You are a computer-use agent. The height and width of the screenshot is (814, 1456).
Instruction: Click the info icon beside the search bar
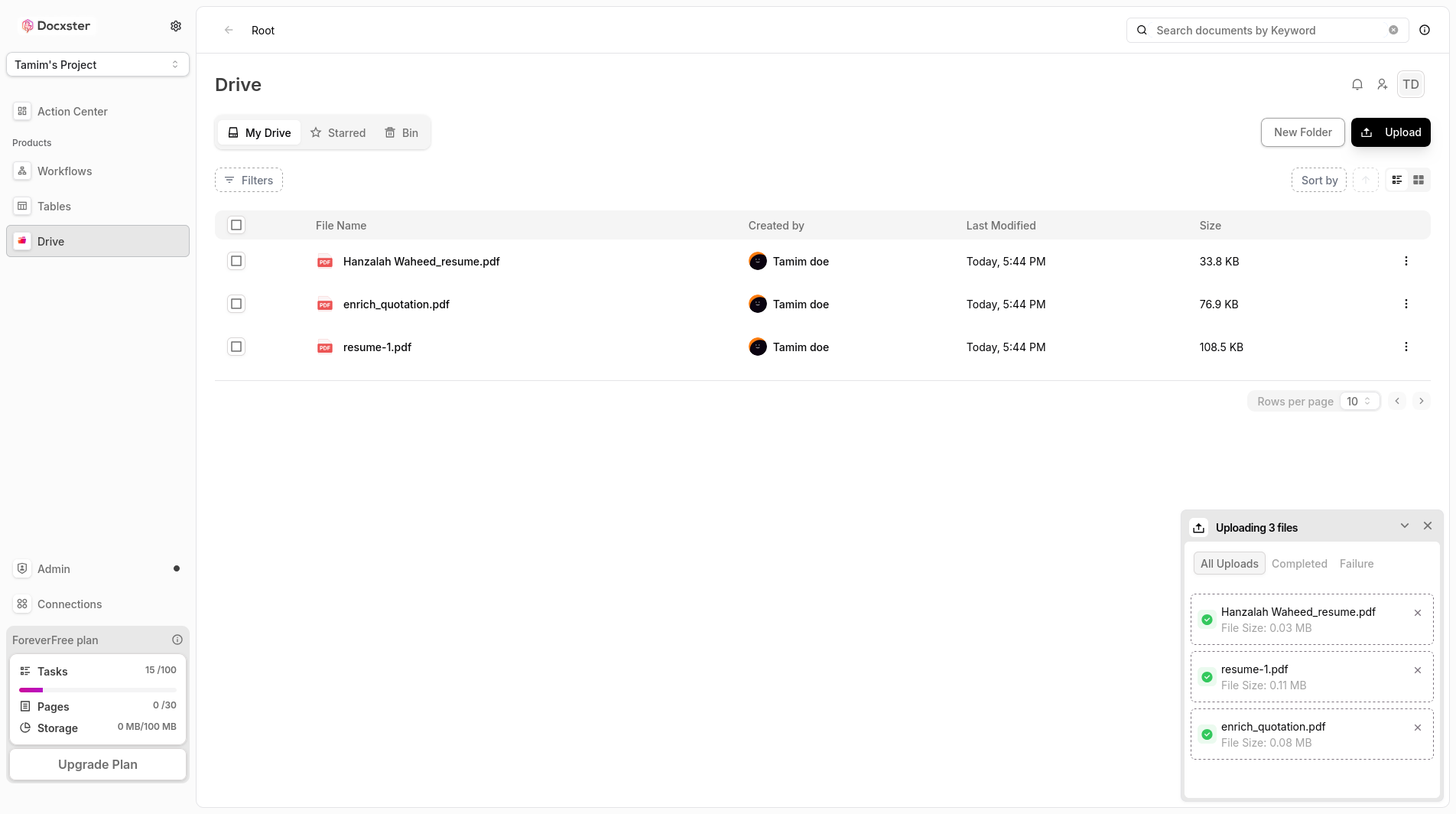pyautogui.click(x=1425, y=30)
